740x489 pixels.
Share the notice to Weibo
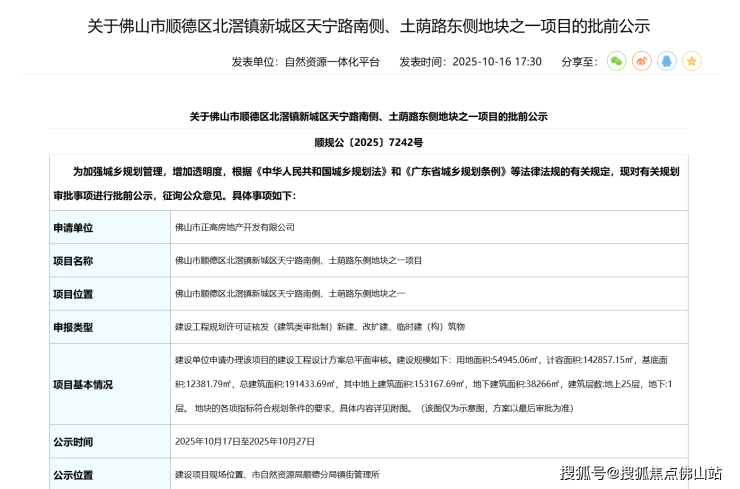[x=642, y=61]
